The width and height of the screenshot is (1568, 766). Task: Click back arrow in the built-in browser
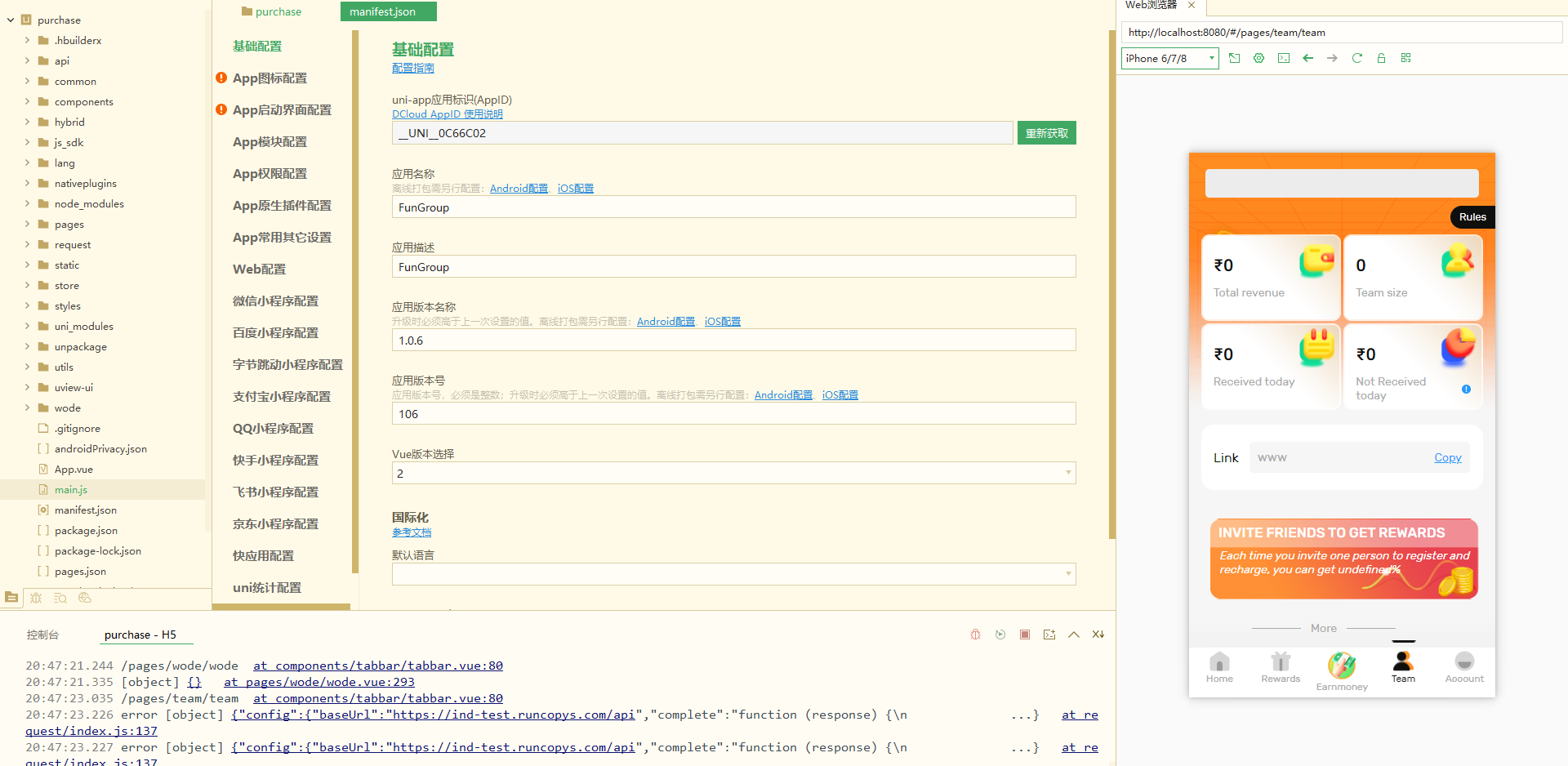click(x=1307, y=58)
